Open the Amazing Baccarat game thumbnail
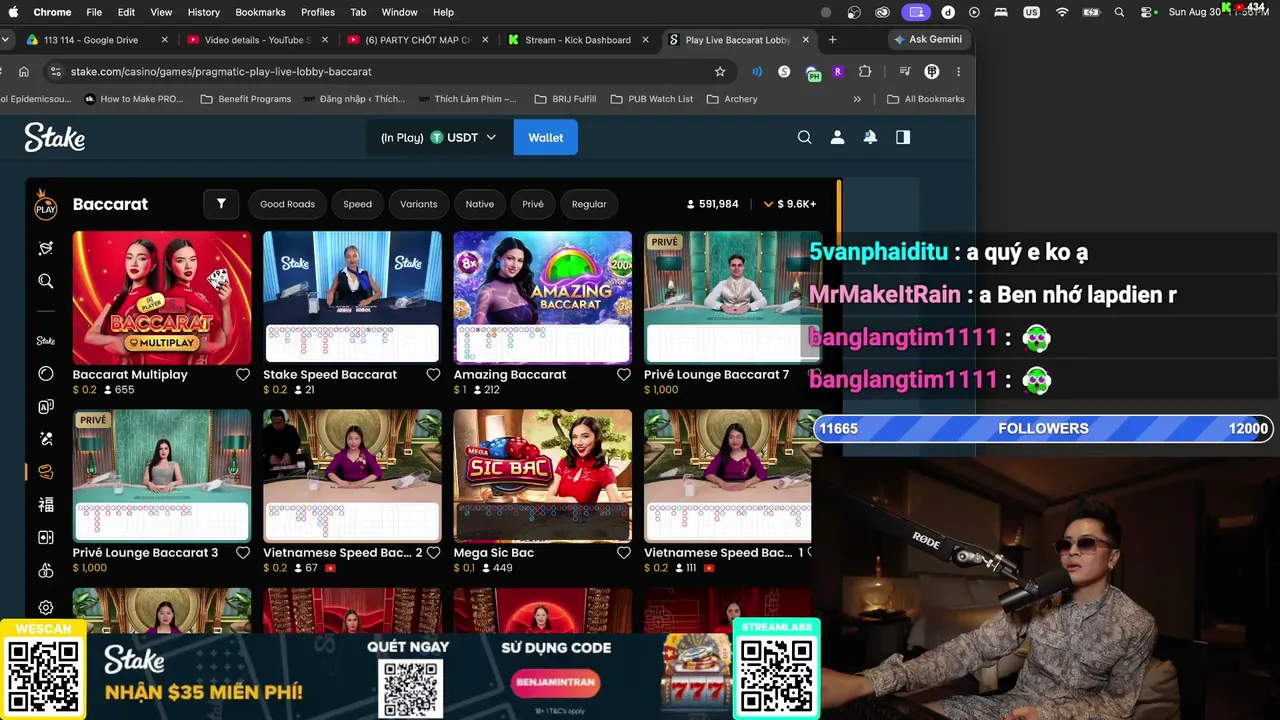Viewport: 1280px width, 720px height. pyautogui.click(x=543, y=298)
